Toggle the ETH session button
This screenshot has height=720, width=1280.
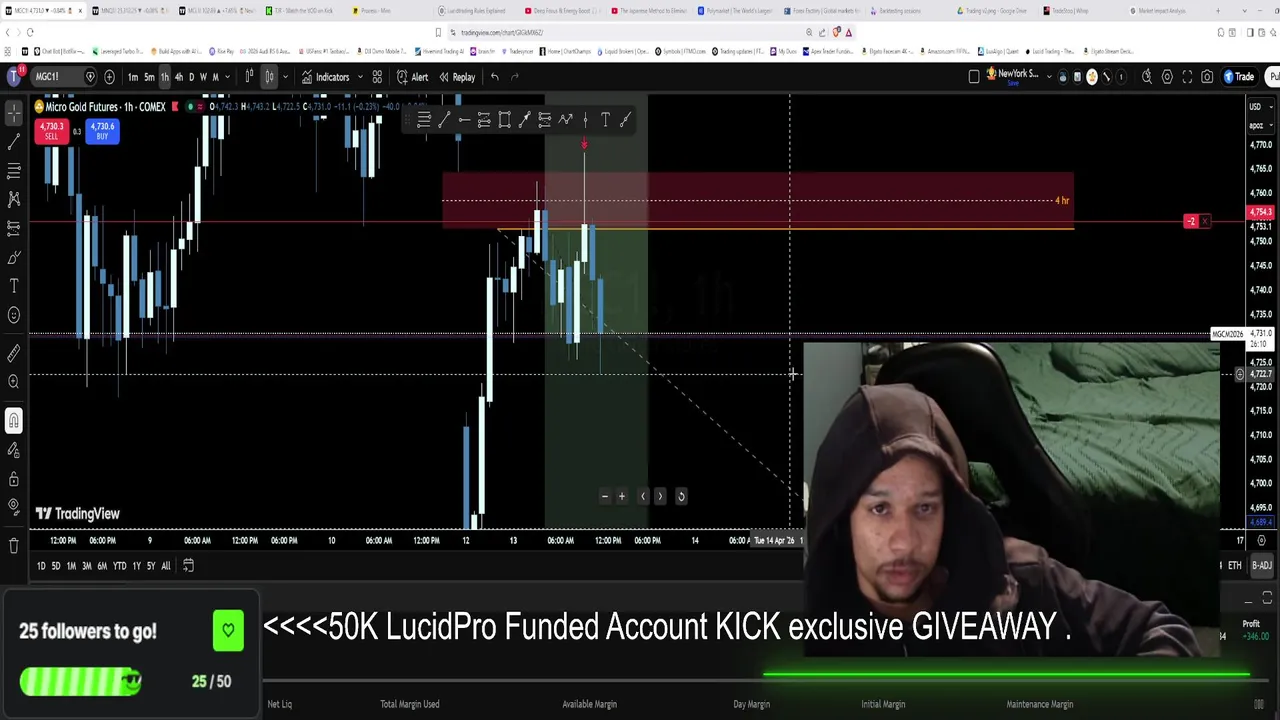[x=1234, y=566]
